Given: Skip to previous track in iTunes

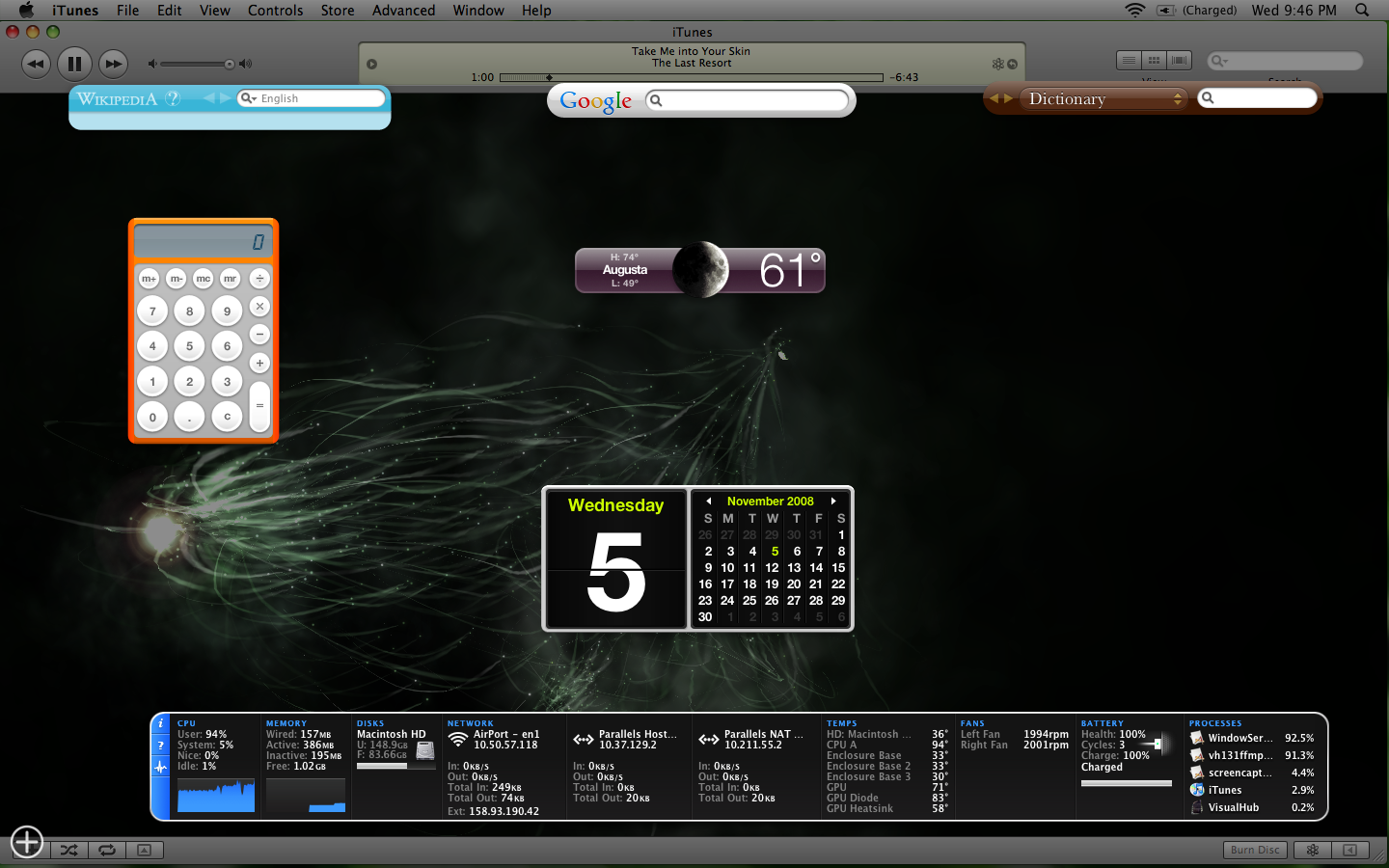Looking at the screenshot, I should point(36,65).
